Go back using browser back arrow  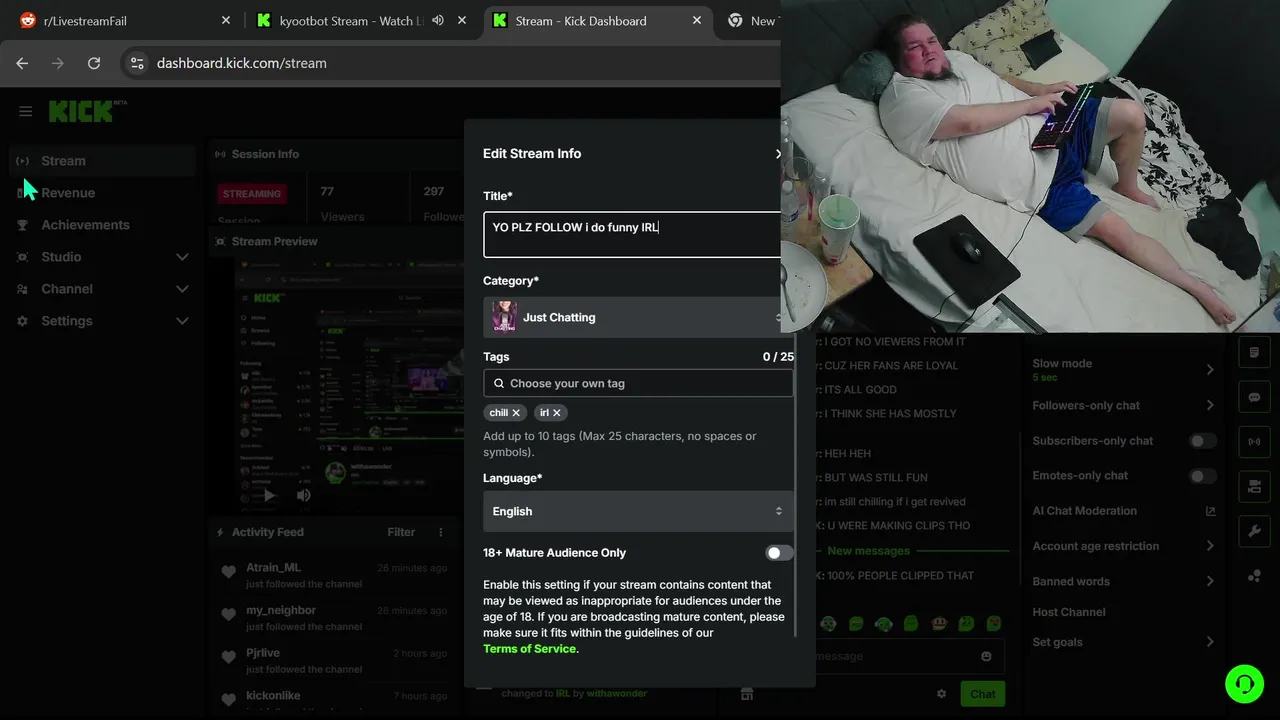click(x=22, y=63)
